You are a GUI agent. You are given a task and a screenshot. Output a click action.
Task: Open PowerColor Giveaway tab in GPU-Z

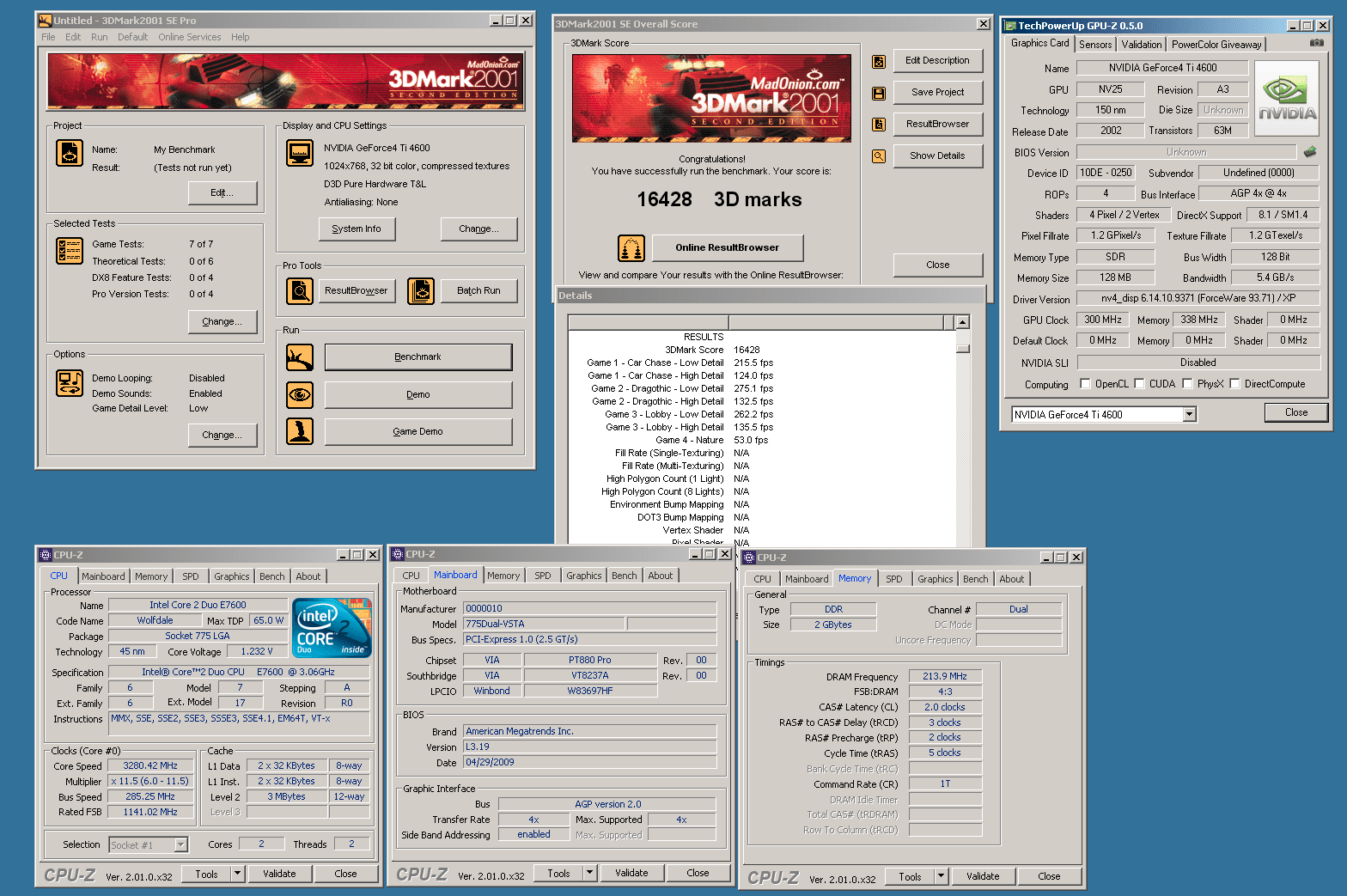(1216, 45)
